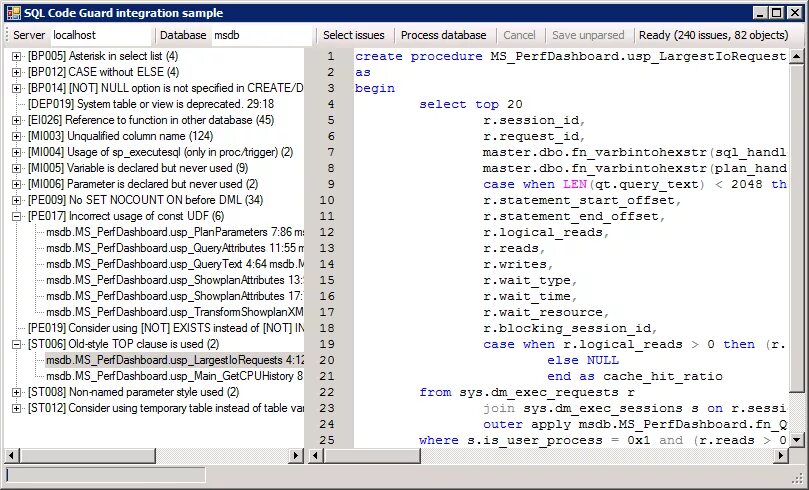Select usp_QueryAttributes 11:55 issue
This screenshot has width=809, height=490.
175,248
